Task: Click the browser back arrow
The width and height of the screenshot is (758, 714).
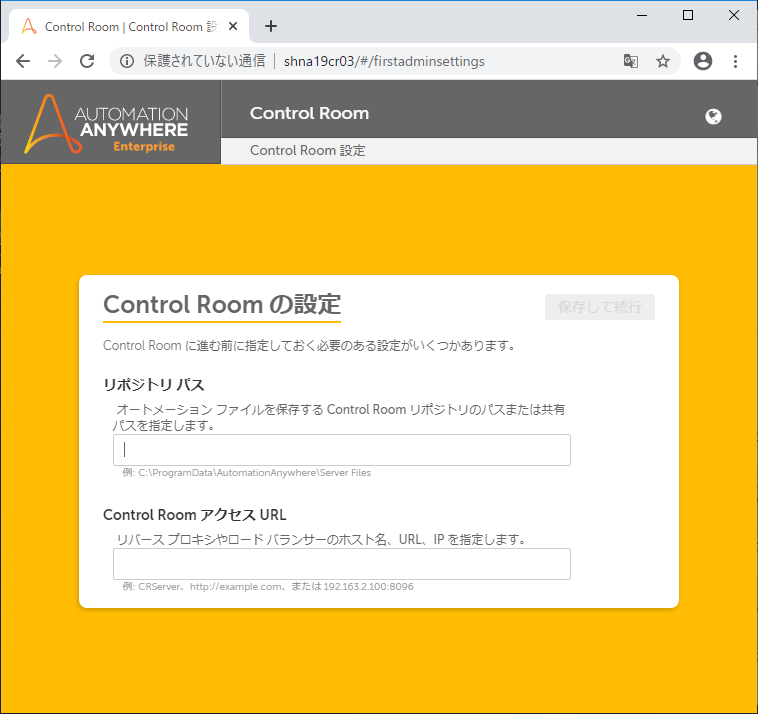Action: tap(23, 61)
